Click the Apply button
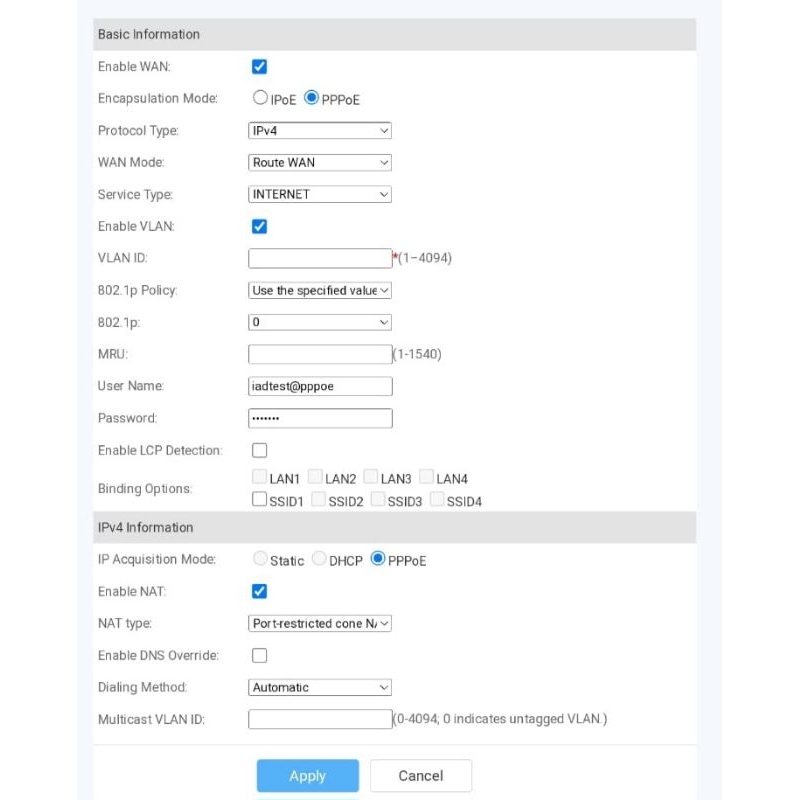Viewport: 800px width, 800px height. coord(307,776)
